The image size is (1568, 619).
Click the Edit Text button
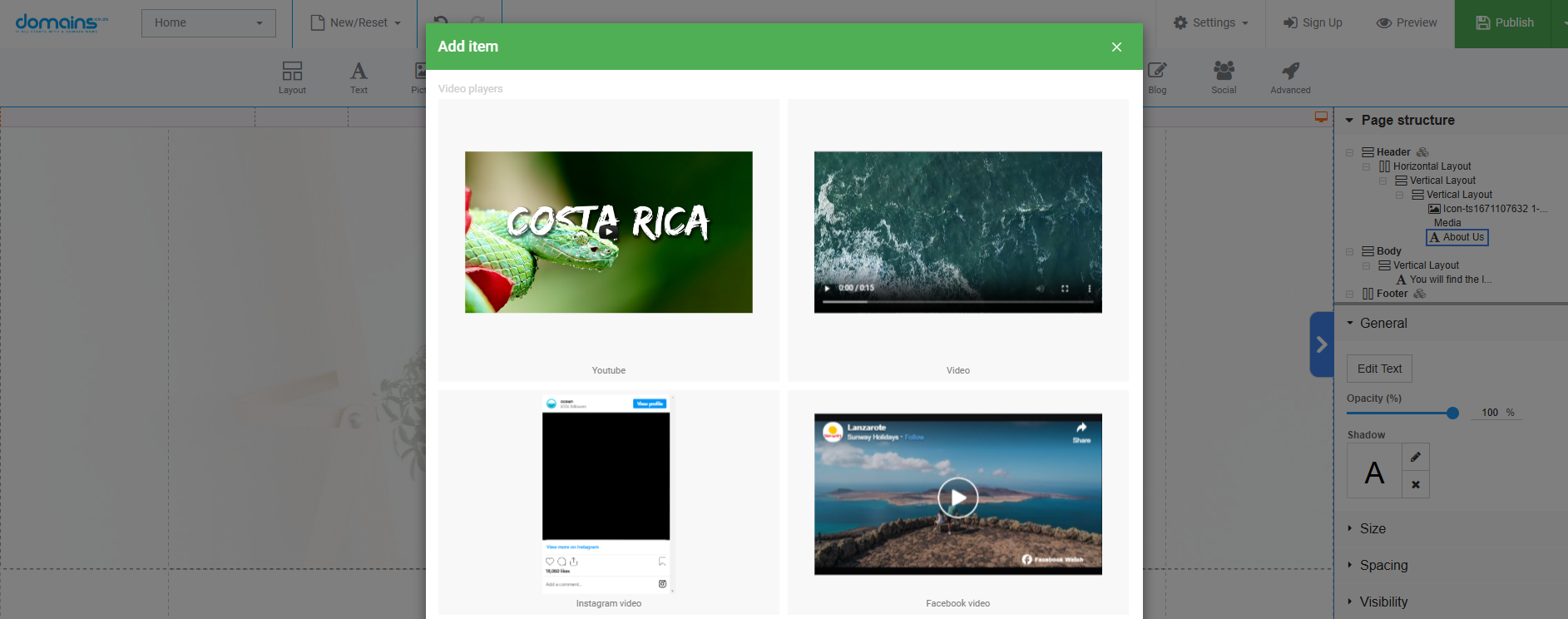tap(1379, 369)
